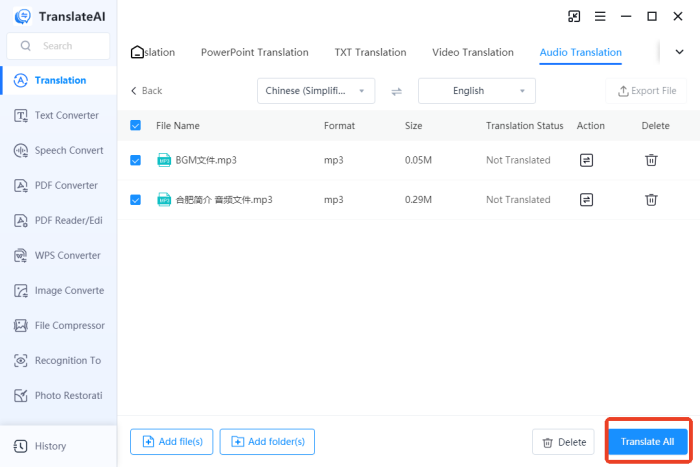
Task: Open Speech Convert from the sidebar
Action: 58,150
